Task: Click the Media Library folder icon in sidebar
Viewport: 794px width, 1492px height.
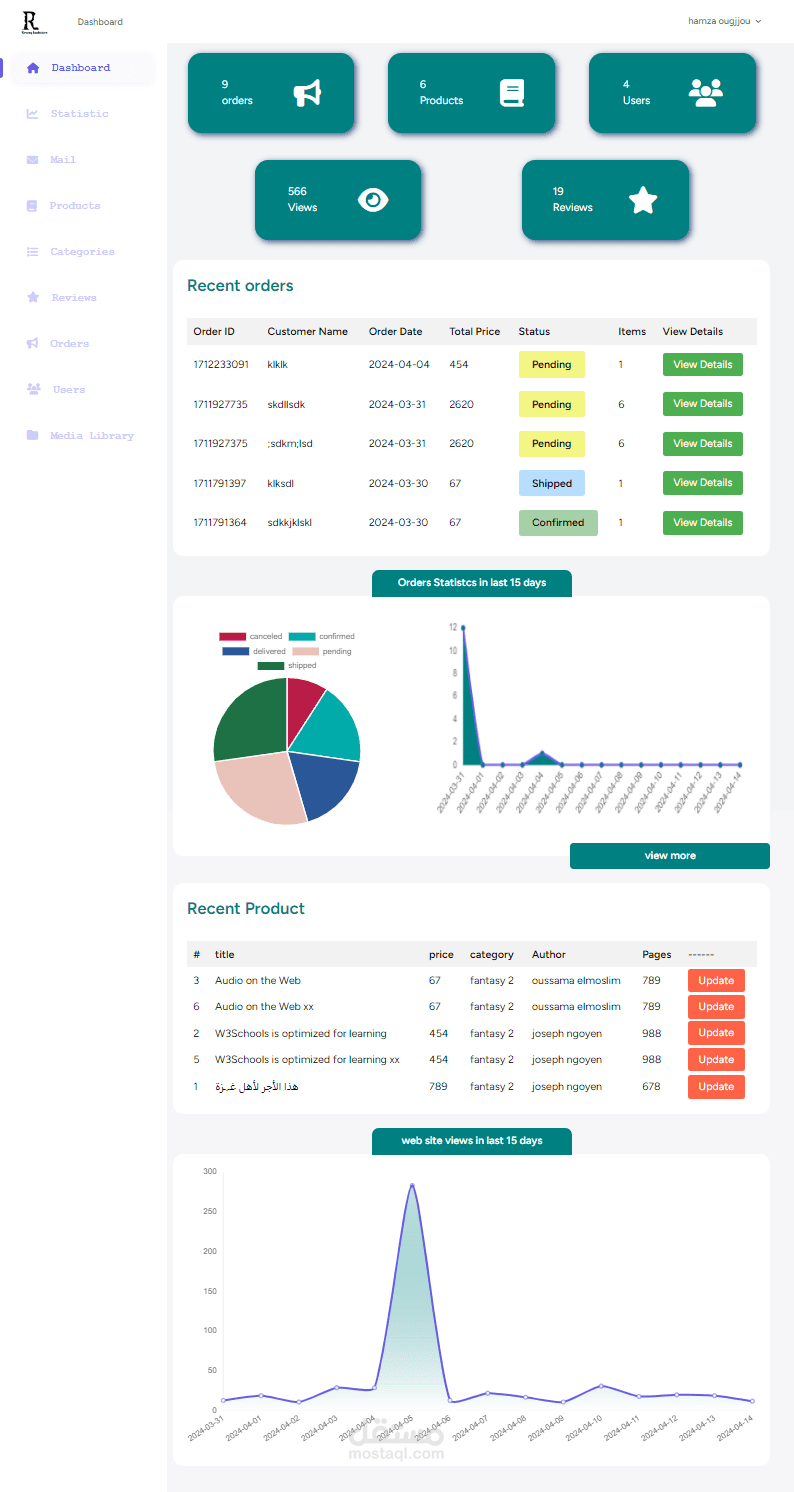Action: [33, 436]
